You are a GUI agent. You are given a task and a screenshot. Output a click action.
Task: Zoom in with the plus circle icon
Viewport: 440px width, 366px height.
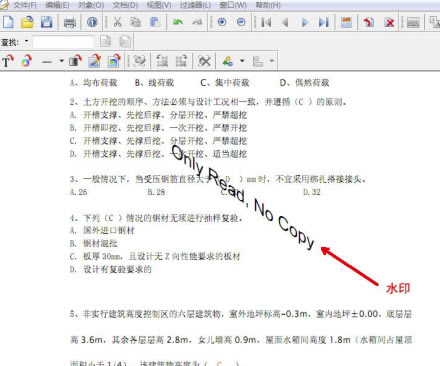222,22
